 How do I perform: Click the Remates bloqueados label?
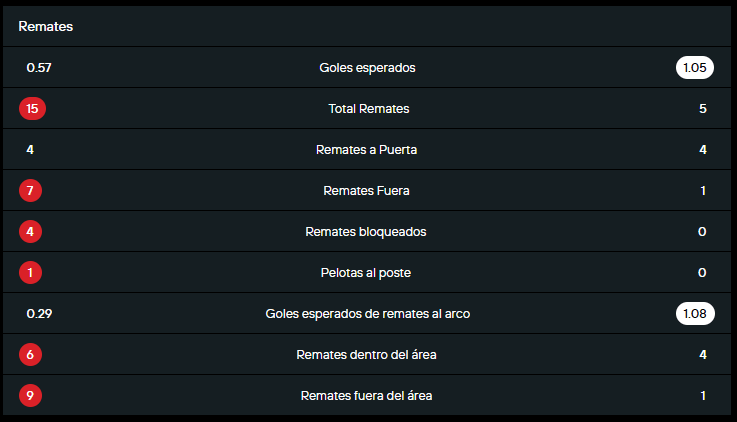366,231
